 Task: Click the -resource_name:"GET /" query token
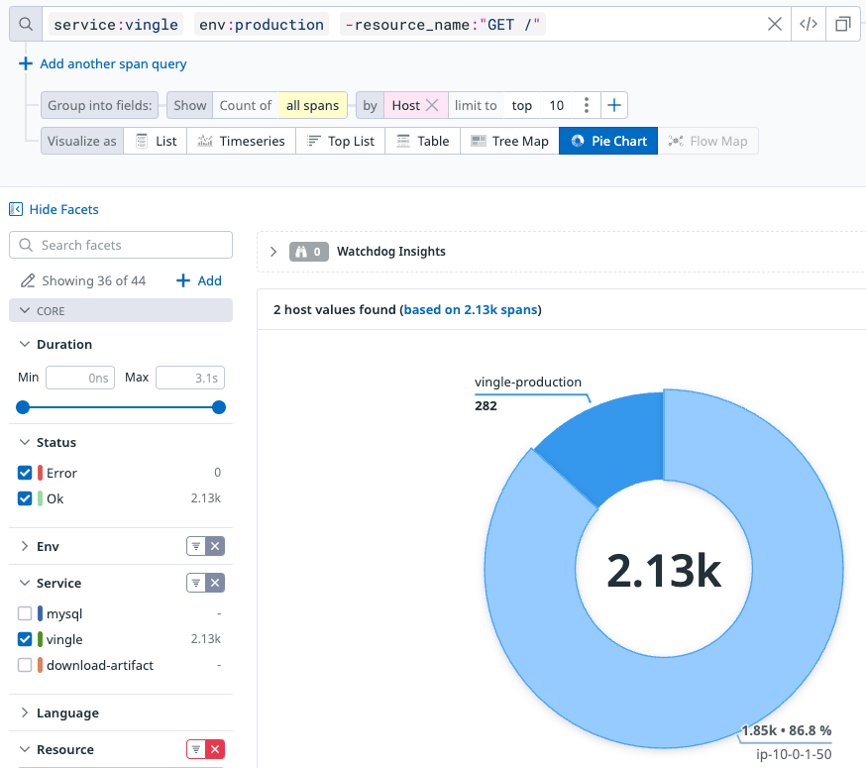tap(442, 24)
